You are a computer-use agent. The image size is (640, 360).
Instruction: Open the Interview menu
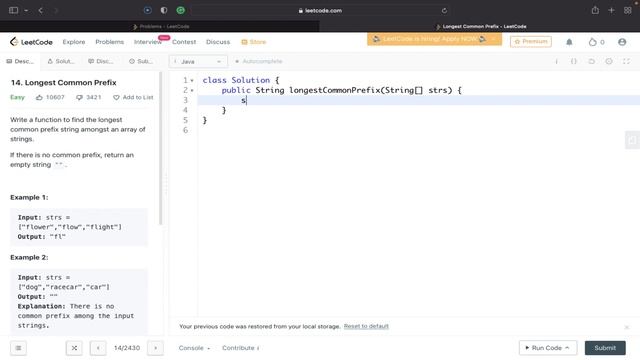(x=148, y=42)
